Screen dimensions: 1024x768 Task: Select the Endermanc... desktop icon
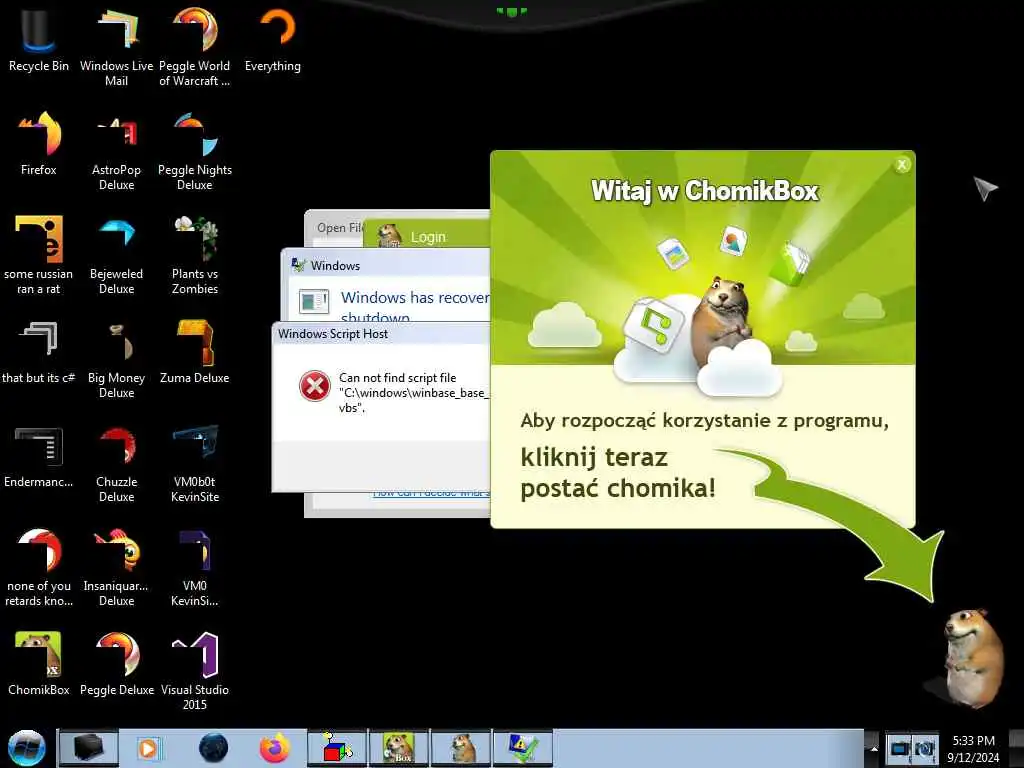click(39, 456)
